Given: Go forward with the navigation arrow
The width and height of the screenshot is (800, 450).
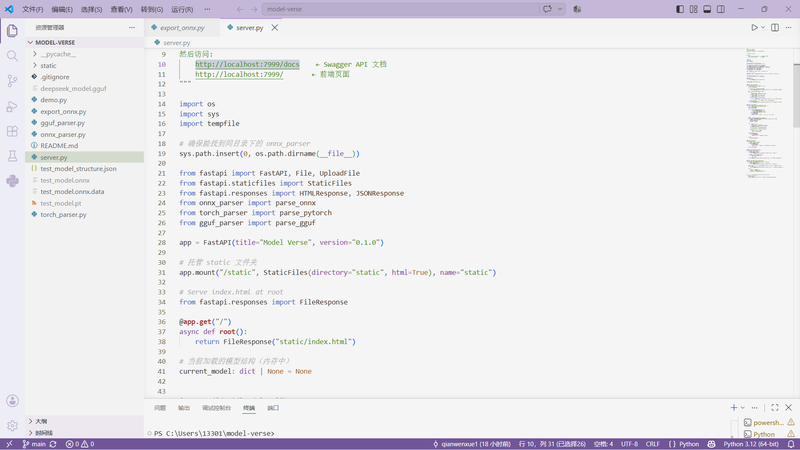Looking at the screenshot, I should tap(254, 9).
